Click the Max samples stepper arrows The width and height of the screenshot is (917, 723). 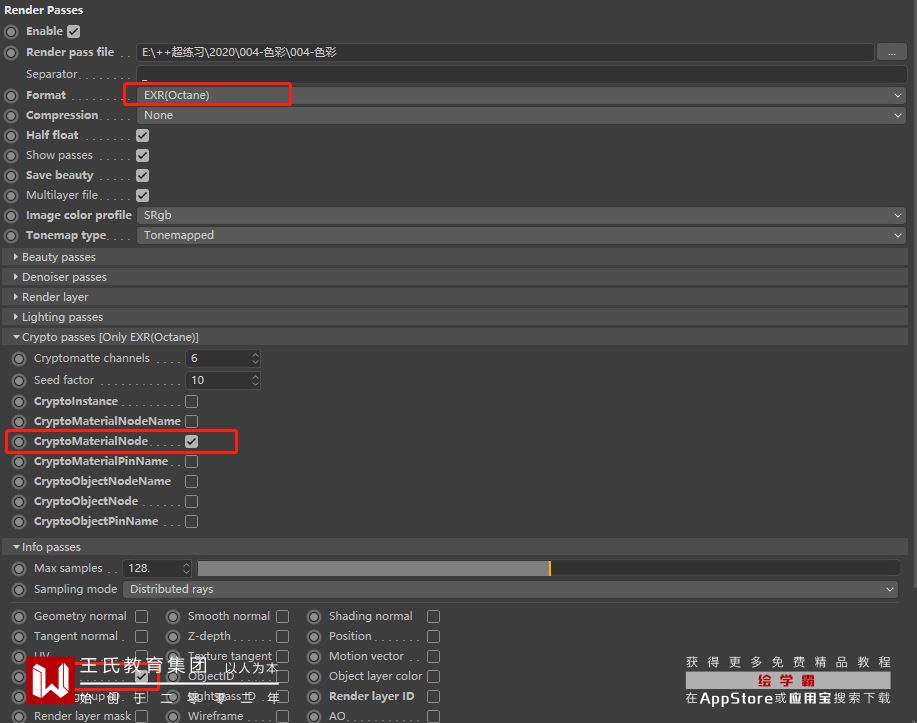(x=186, y=569)
